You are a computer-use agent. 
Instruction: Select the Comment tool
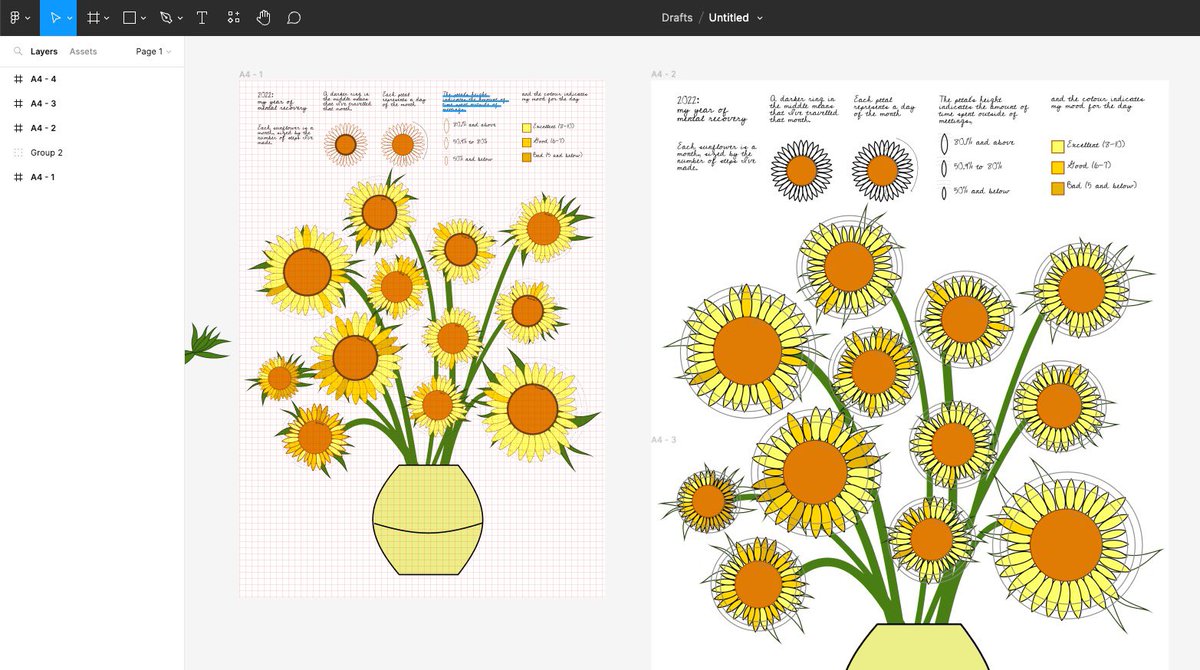(294, 18)
